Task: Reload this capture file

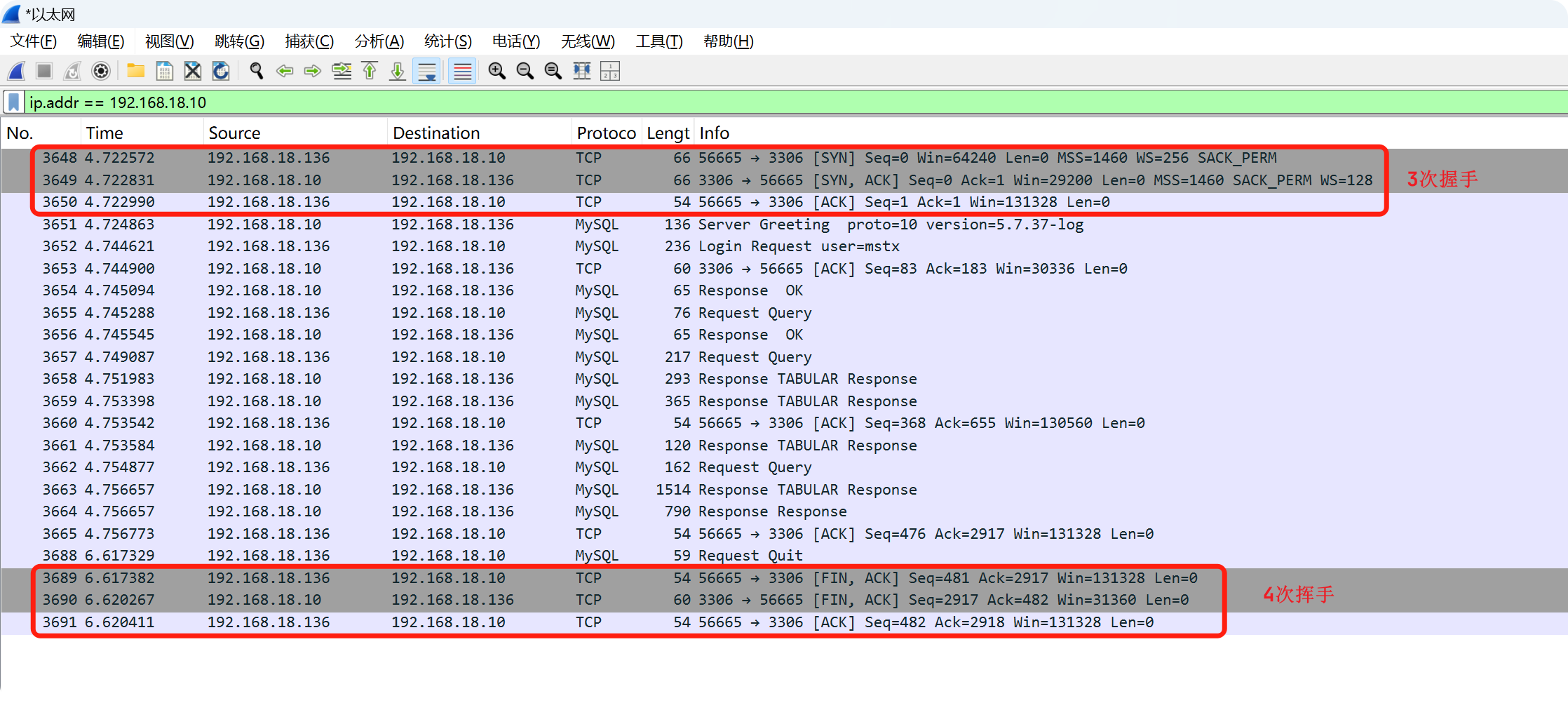Action: (221, 71)
